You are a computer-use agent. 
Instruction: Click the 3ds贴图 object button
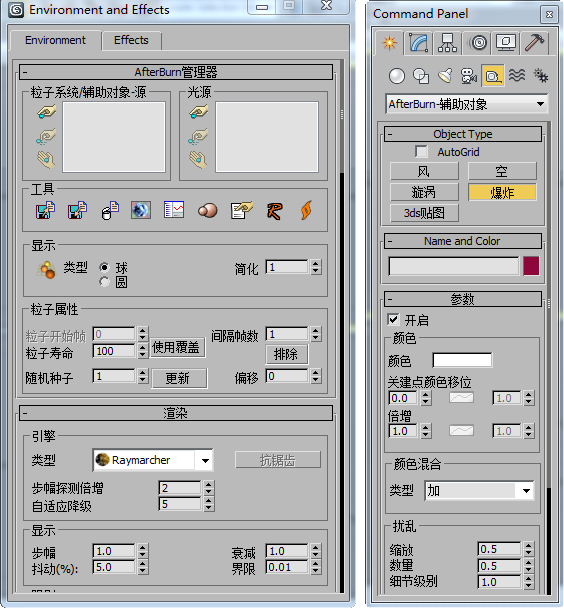[424, 213]
